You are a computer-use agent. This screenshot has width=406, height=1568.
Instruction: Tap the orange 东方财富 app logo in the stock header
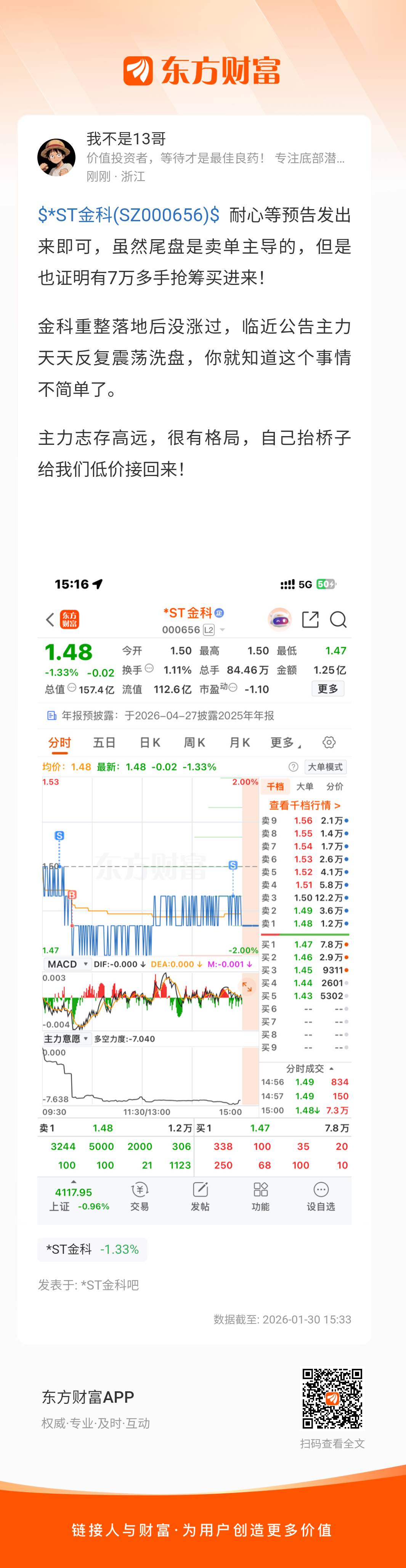tap(69, 620)
